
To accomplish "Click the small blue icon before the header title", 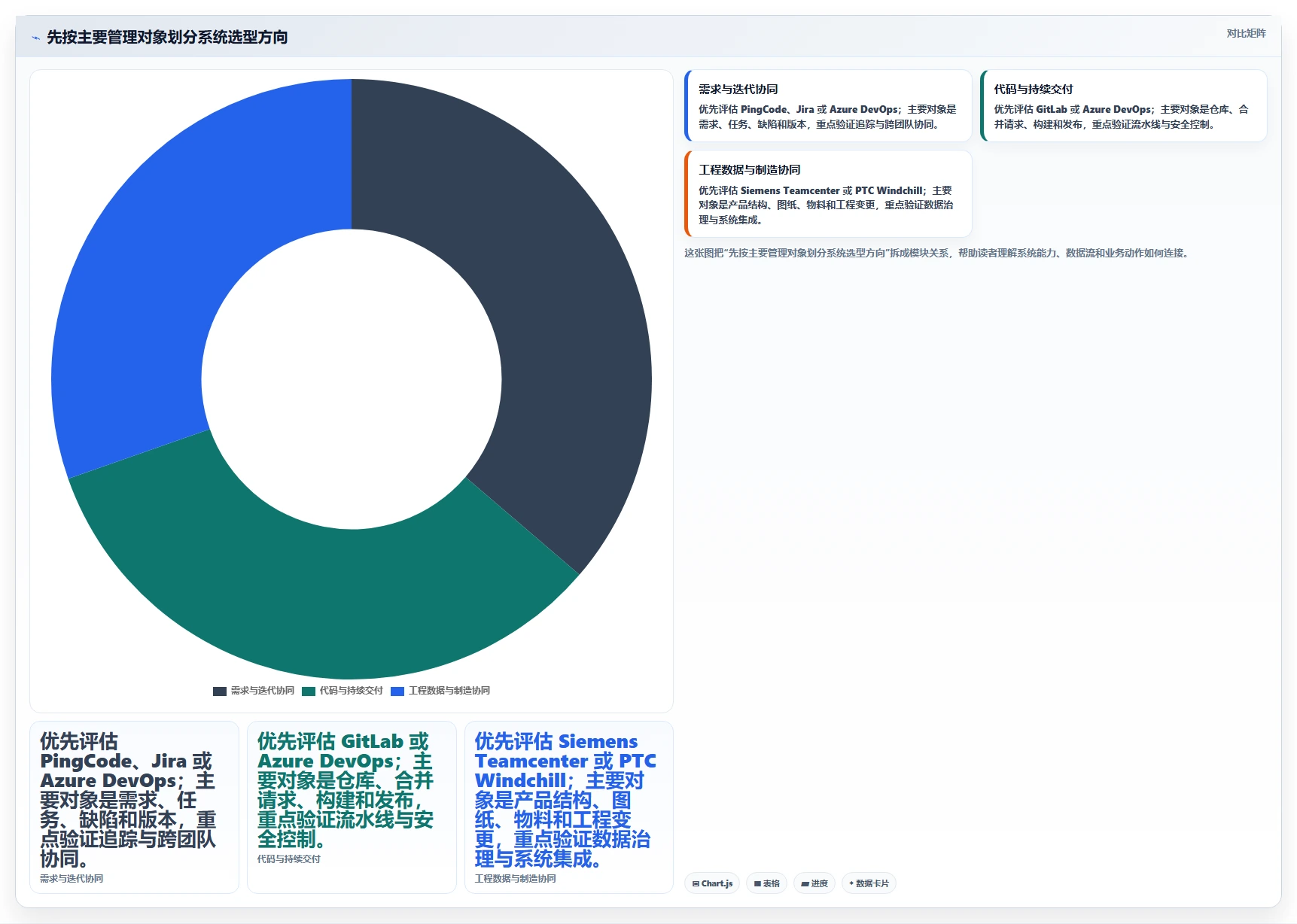I will [x=35, y=38].
